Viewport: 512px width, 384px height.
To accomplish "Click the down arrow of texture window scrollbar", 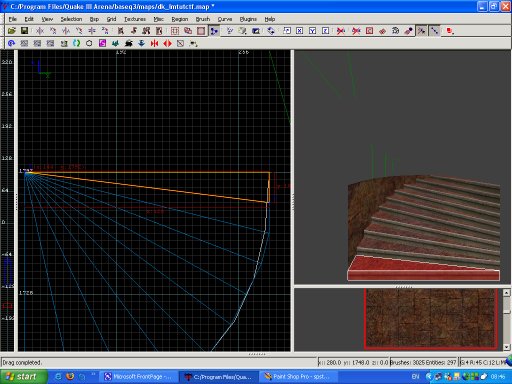I will coord(506,347).
